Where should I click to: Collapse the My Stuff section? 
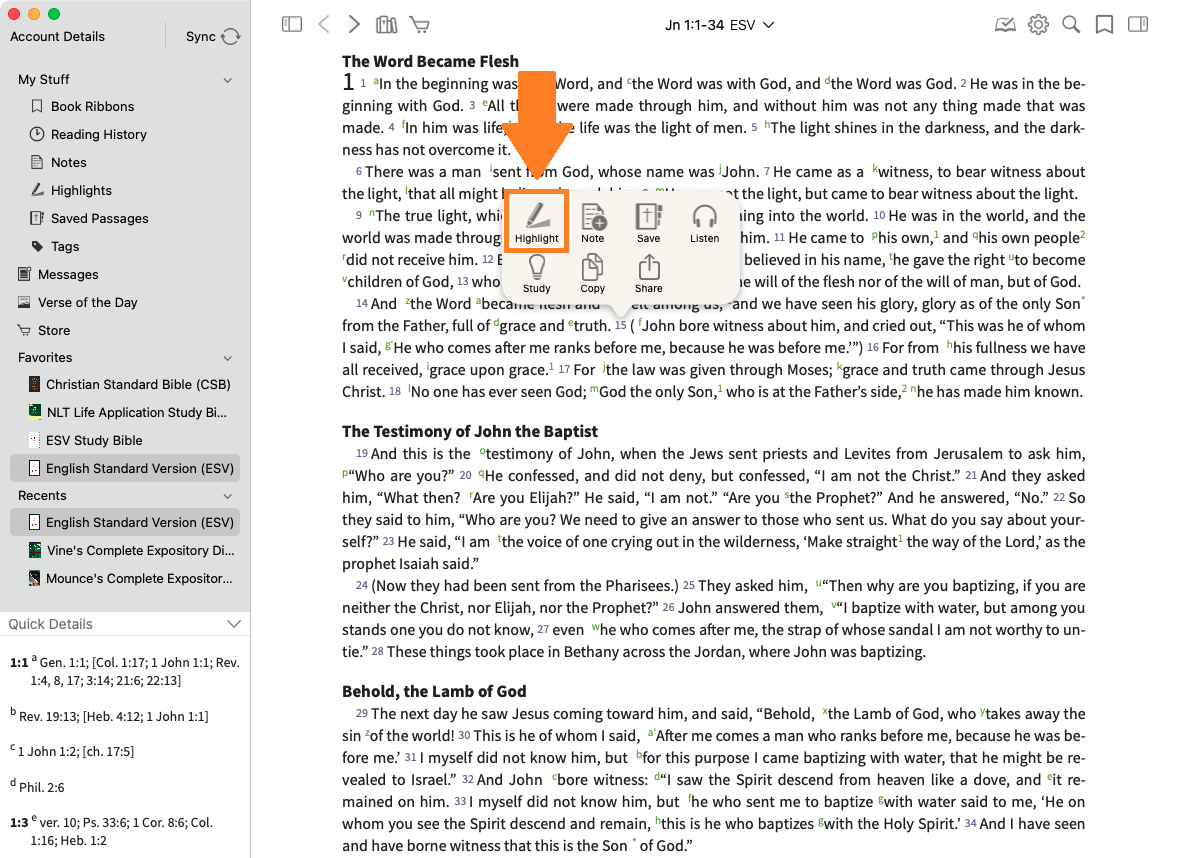pyautogui.click(x=228, y=80)
